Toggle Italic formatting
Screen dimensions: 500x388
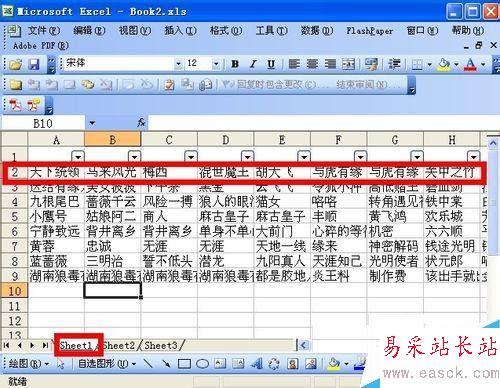tap(253, 64)
